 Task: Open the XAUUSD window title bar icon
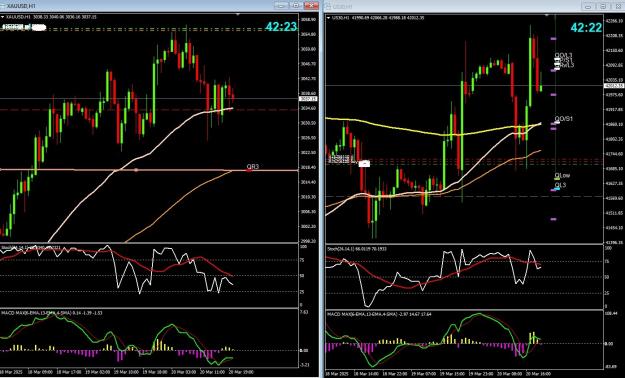coord(3,6)
